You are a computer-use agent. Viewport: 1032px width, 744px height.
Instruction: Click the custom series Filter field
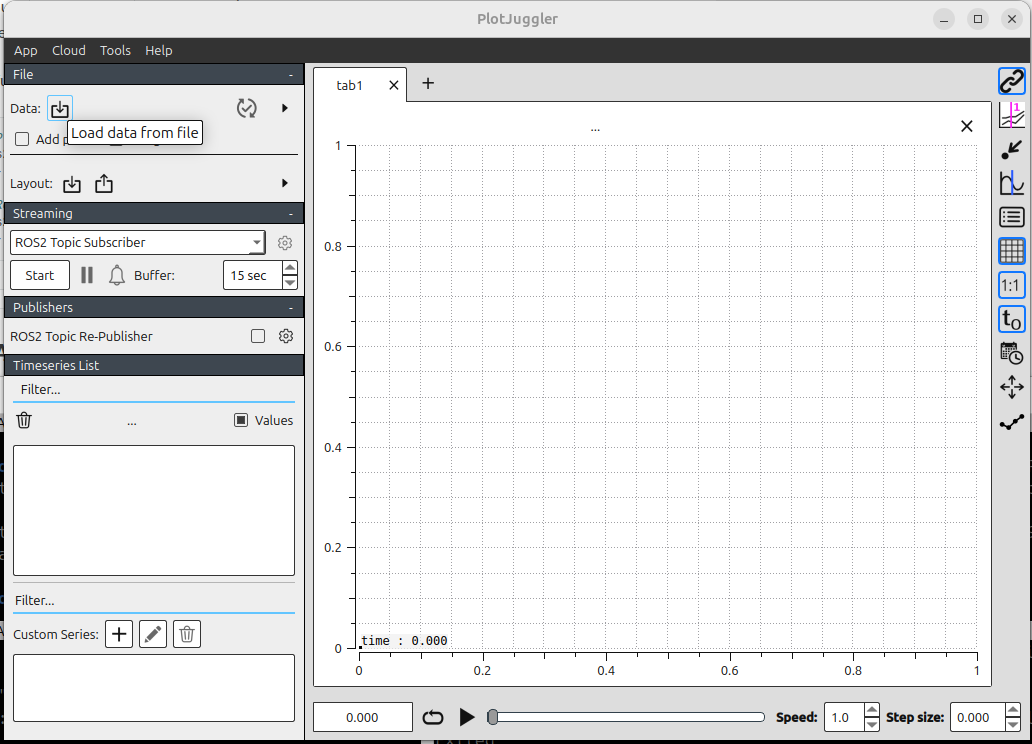[154, 600]
